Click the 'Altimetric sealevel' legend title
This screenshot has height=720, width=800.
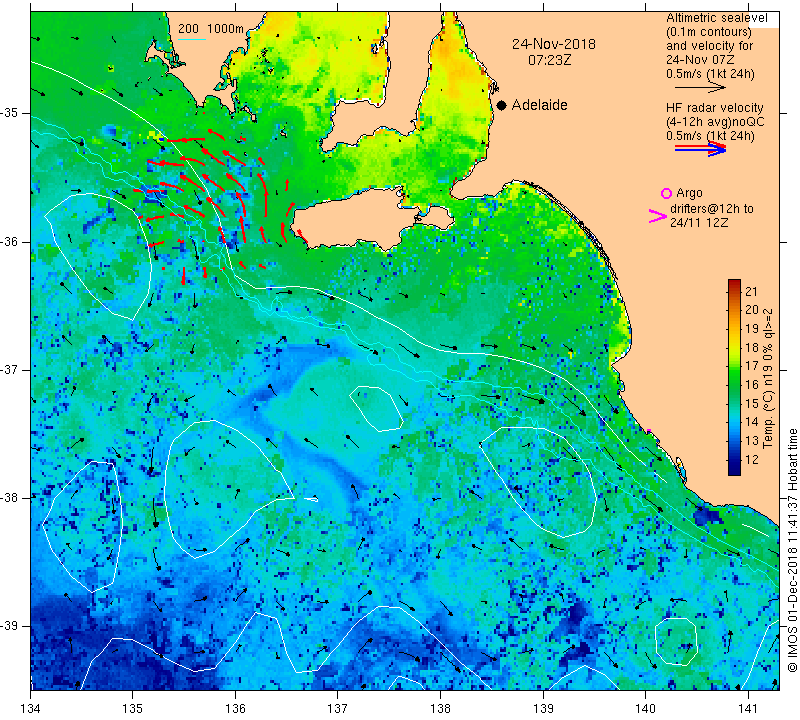tap(716, 18)
